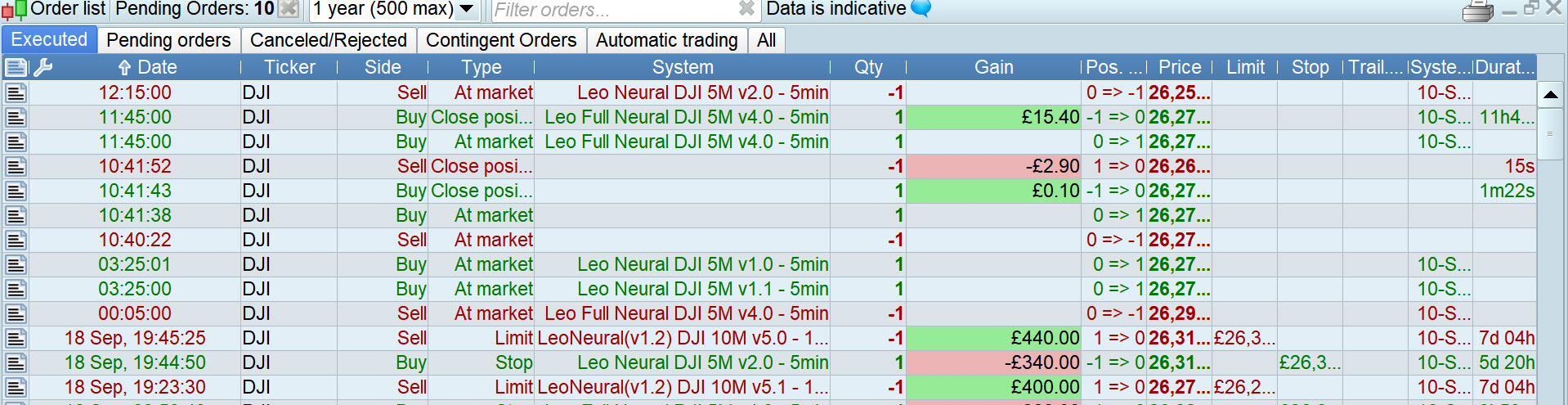Viewport: 1568px width, 405px height.
Task: Open details icon for the 00:05:00 order
Action: [x=16, y=314]
